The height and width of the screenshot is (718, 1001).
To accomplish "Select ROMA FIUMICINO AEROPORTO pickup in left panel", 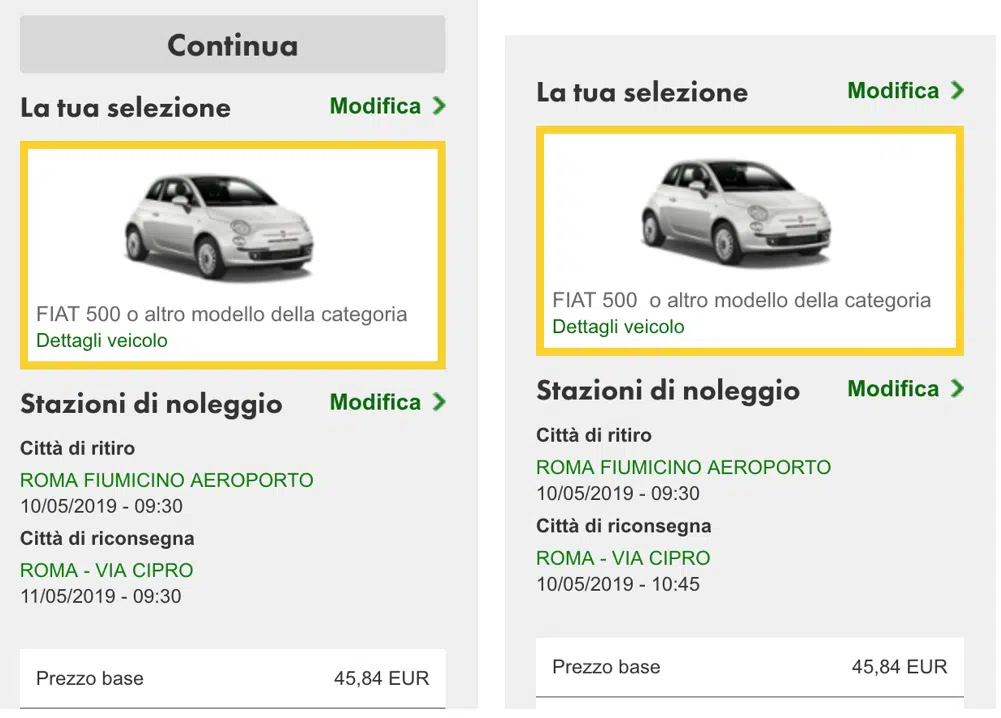I will click(167, 480).
